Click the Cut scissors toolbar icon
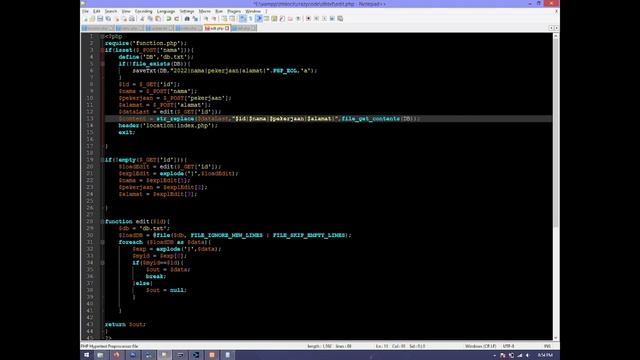640x360 pixels. (x=142, y=19)
